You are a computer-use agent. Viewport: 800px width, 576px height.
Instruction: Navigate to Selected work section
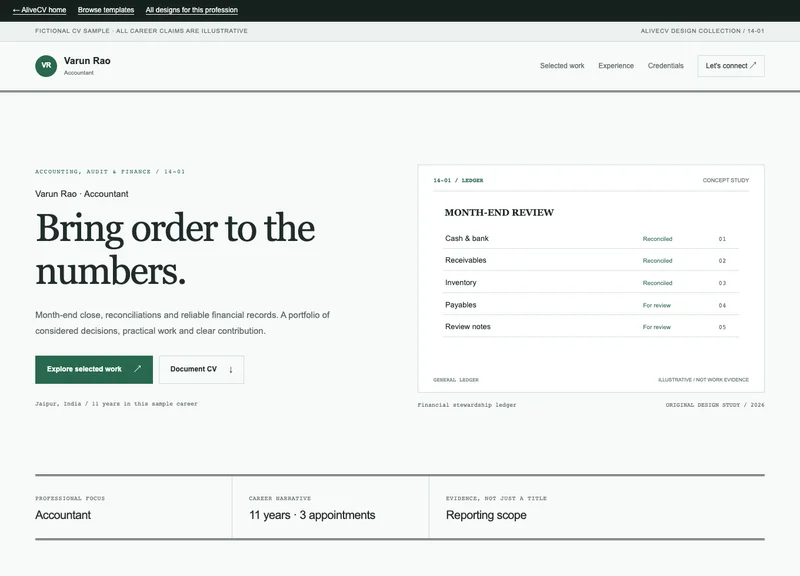click(562, 66)
